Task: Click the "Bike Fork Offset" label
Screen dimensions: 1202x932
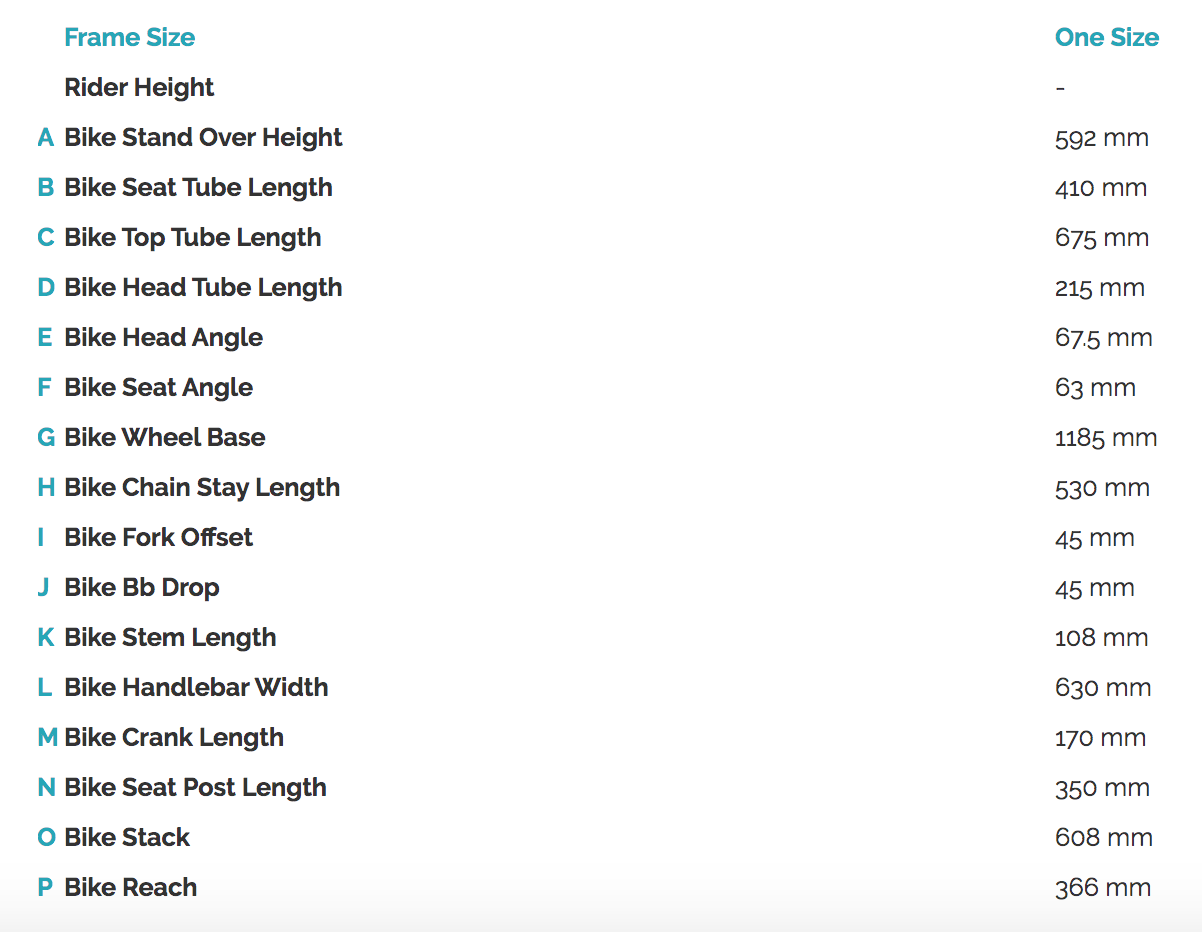Action: pyautogui.click(x=158, y=538)
